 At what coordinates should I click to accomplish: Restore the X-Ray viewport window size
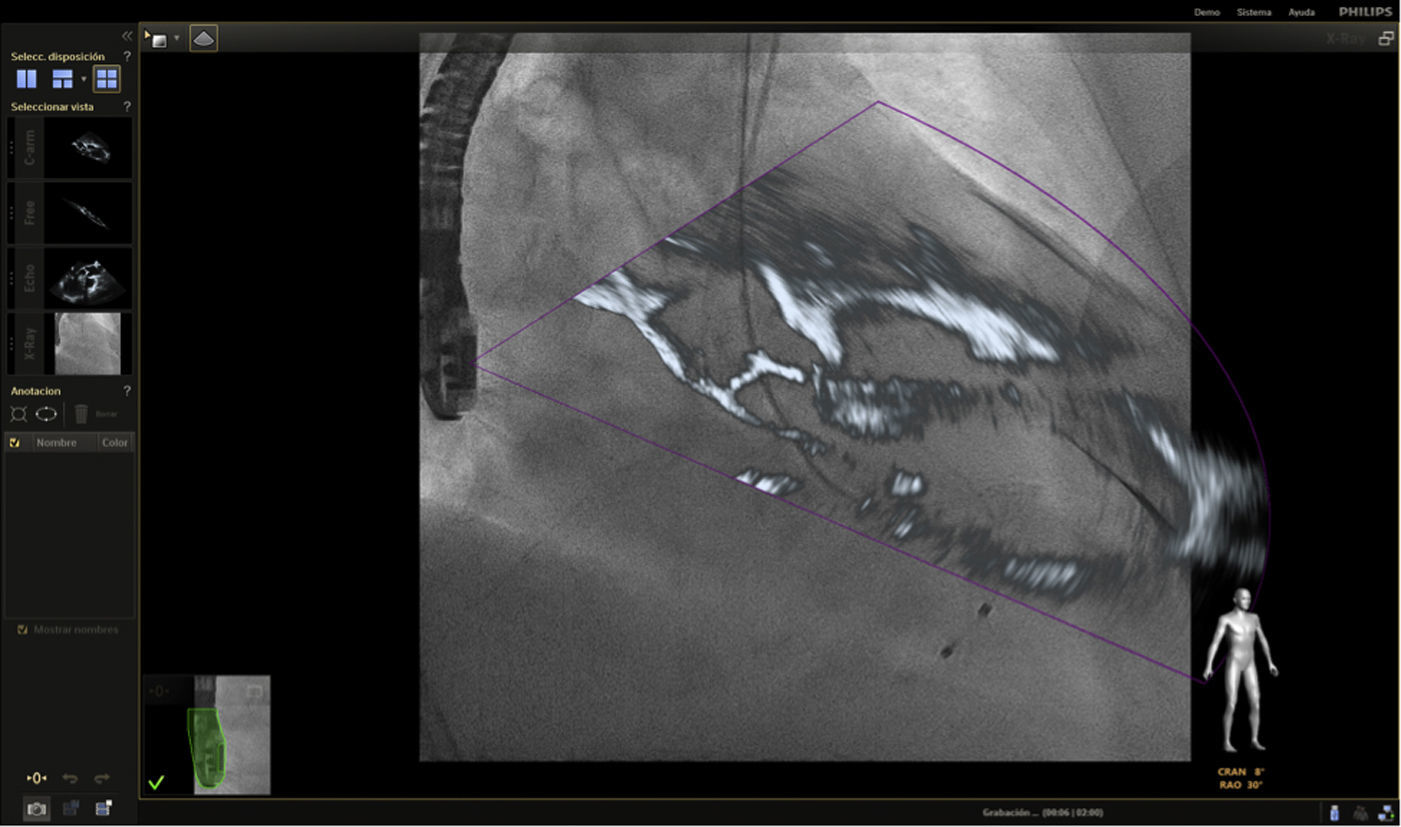[1386, 39]
